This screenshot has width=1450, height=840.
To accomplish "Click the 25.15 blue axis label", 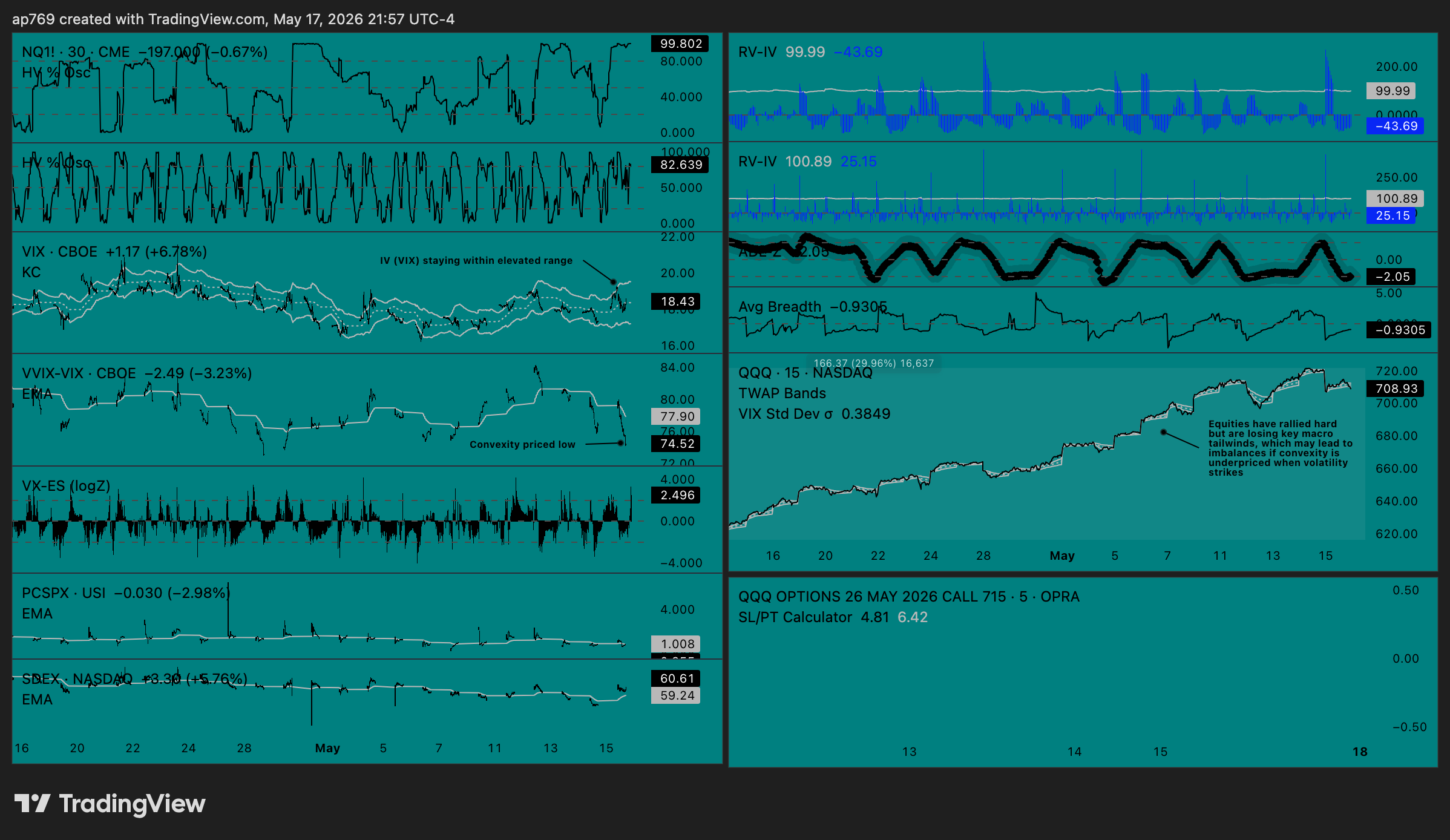I will point(1392,215).
